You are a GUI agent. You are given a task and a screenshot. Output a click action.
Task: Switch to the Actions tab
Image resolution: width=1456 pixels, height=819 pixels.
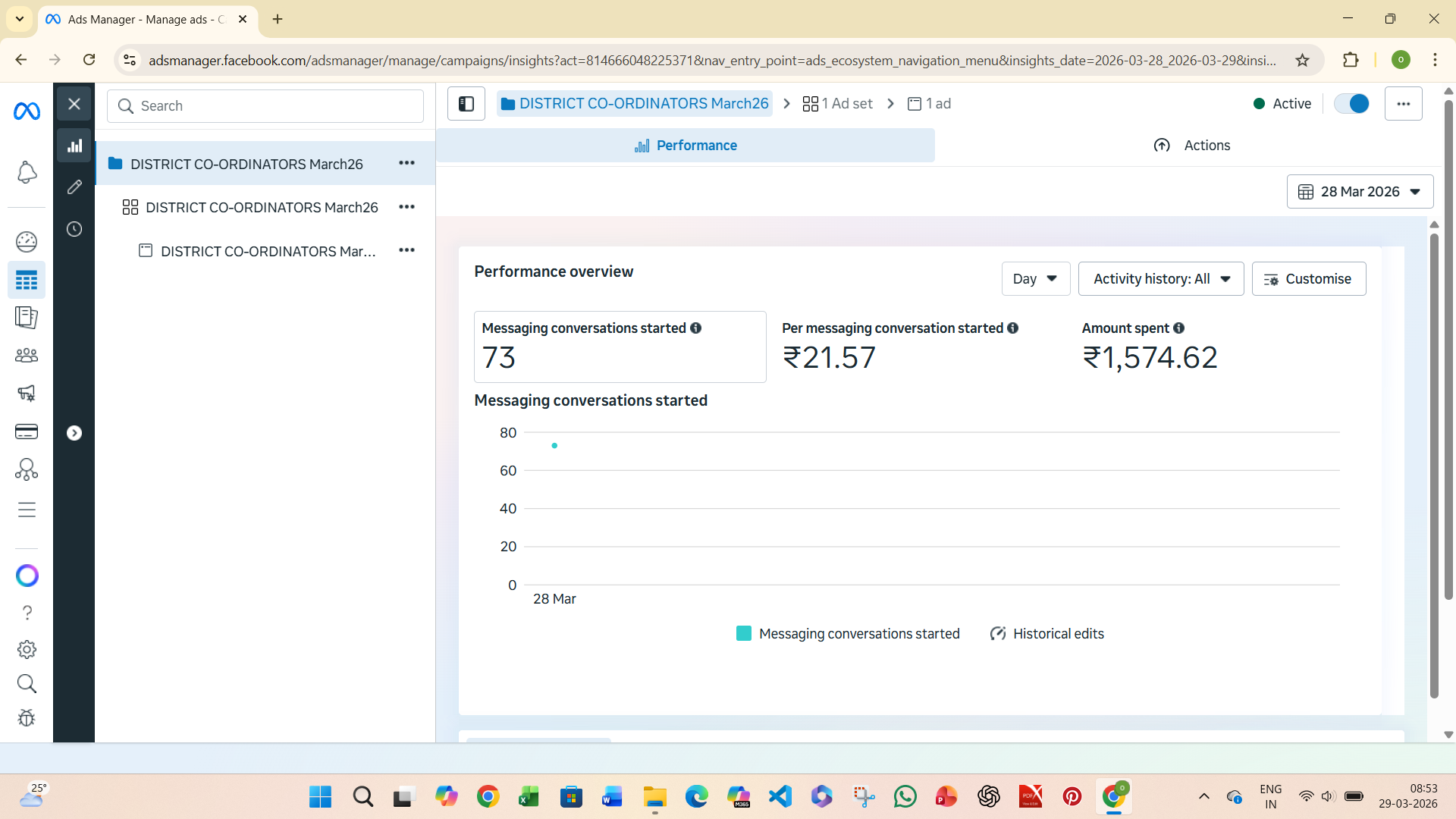1191,146
